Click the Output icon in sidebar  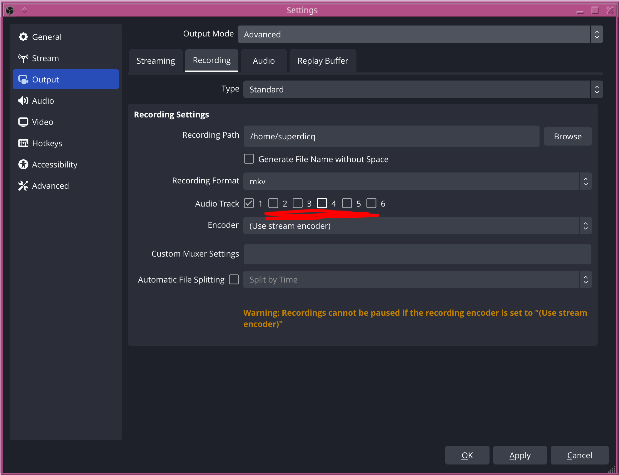tap(23, 80)
